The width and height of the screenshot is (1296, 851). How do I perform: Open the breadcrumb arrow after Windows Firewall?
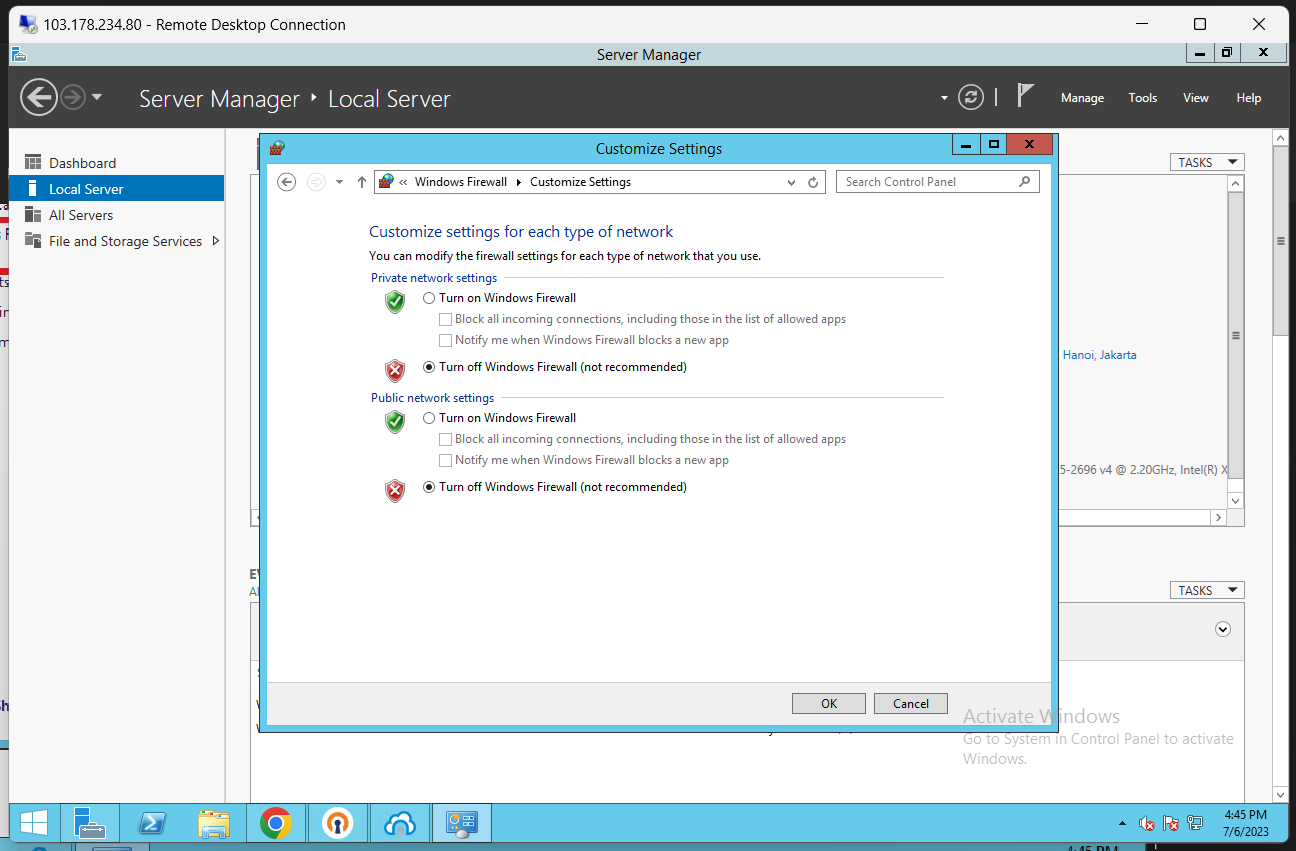(x=518, y=182)
